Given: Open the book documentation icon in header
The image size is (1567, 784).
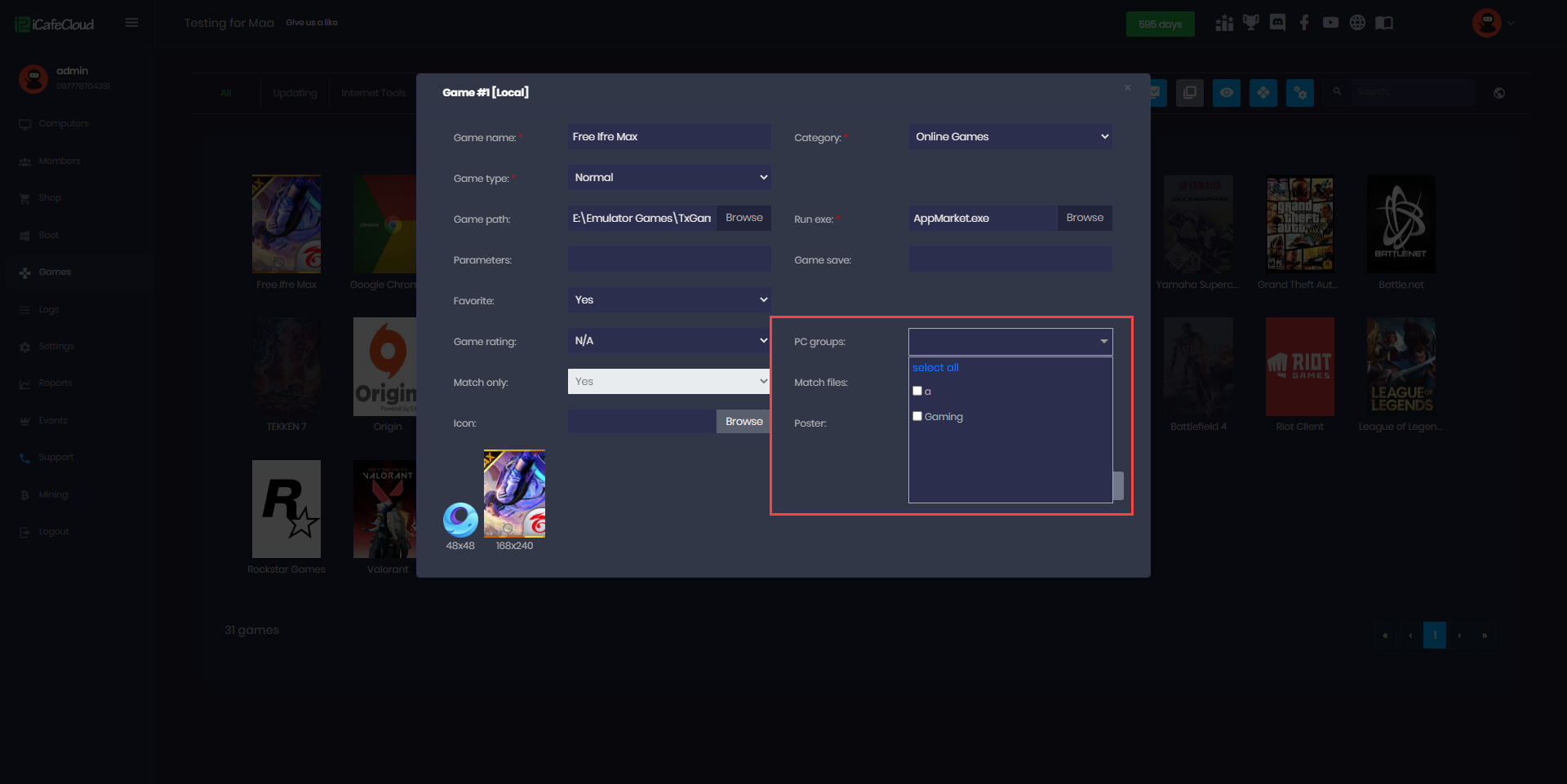Looking at the screenshot, I should [x=1384, y=23].
